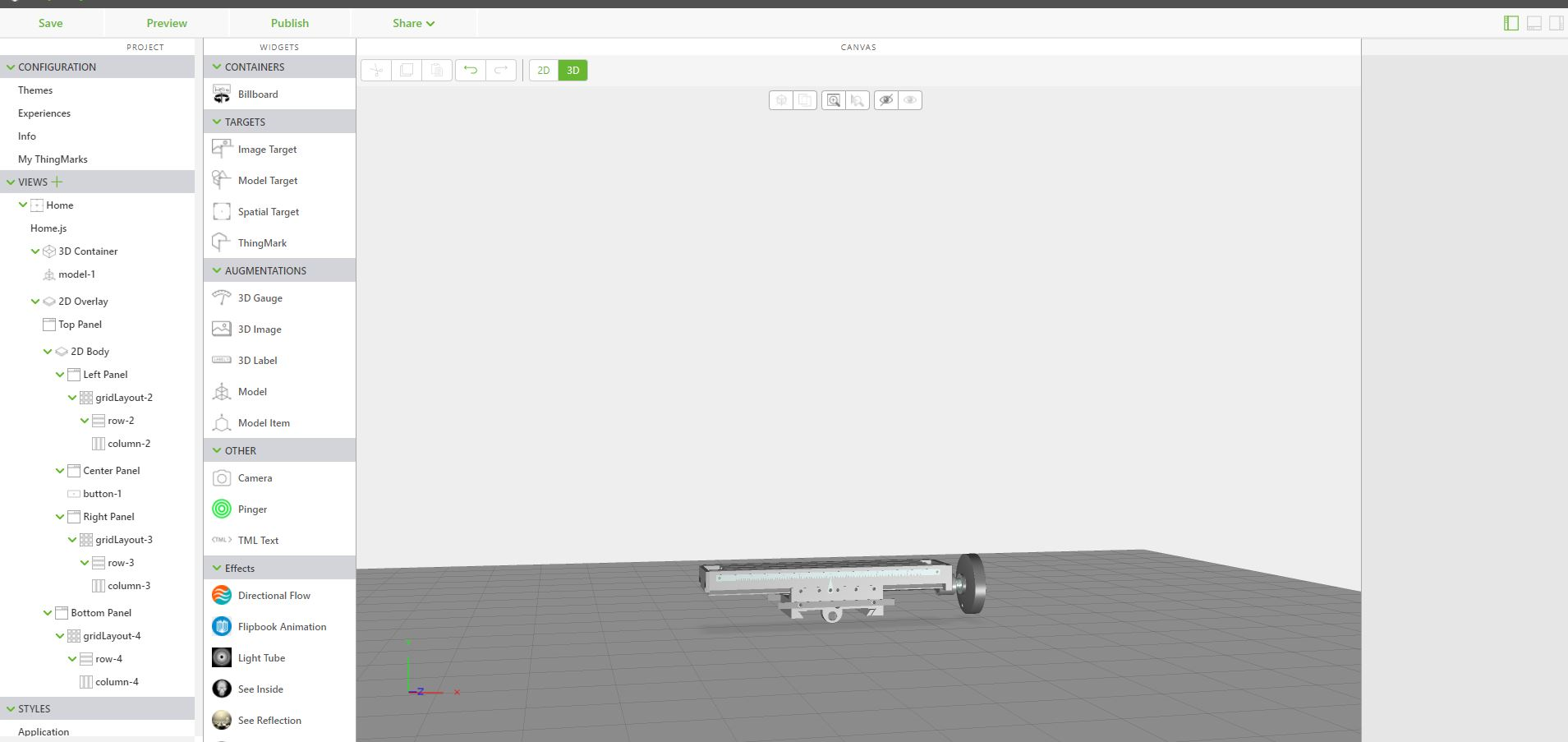Select button-1 under Center Panel
This screenshot has width=1568, height=742.
102,493
